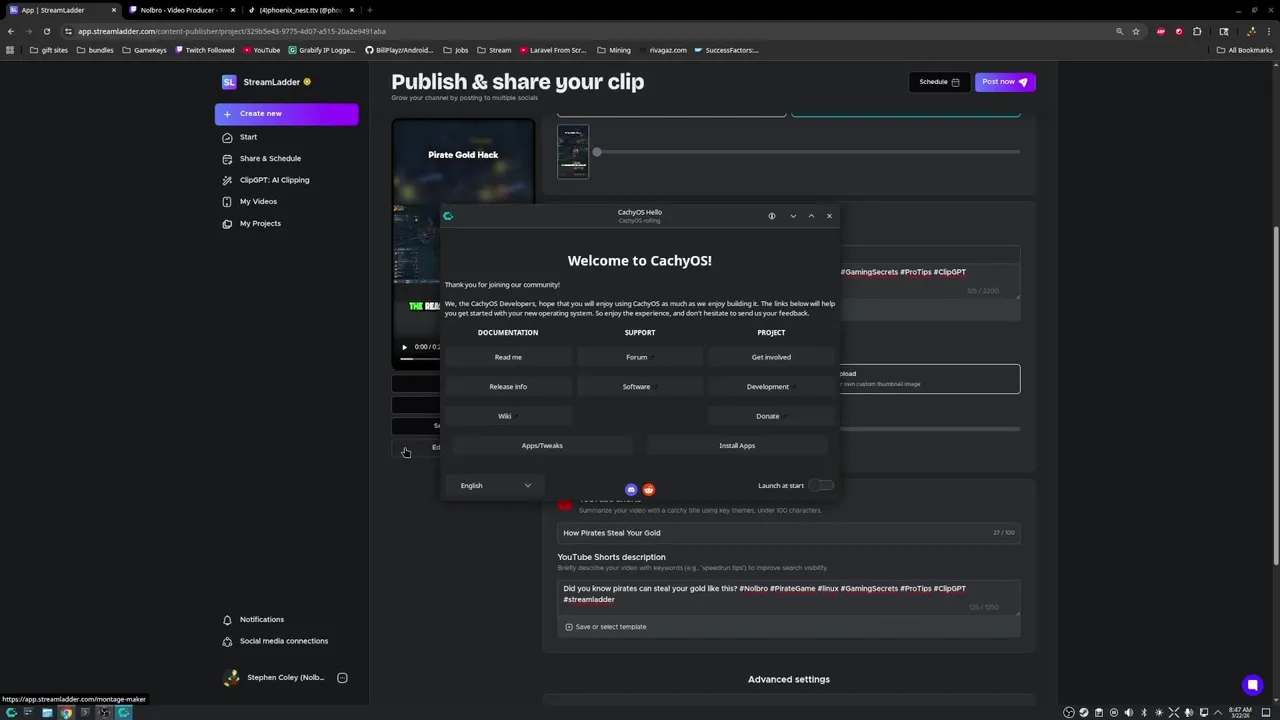Viewport: 1280px width, 720px height.
Task: Click the Post now button
Action: 1005,82
